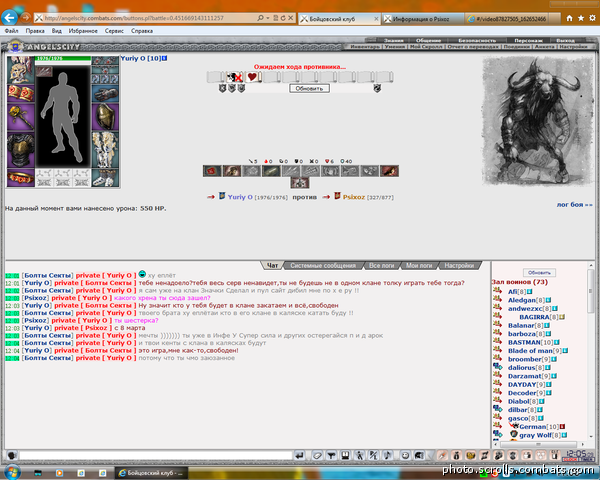Use the fourth combat skill icon
This screenshot has height=480, width=600.
coord(271,171)
